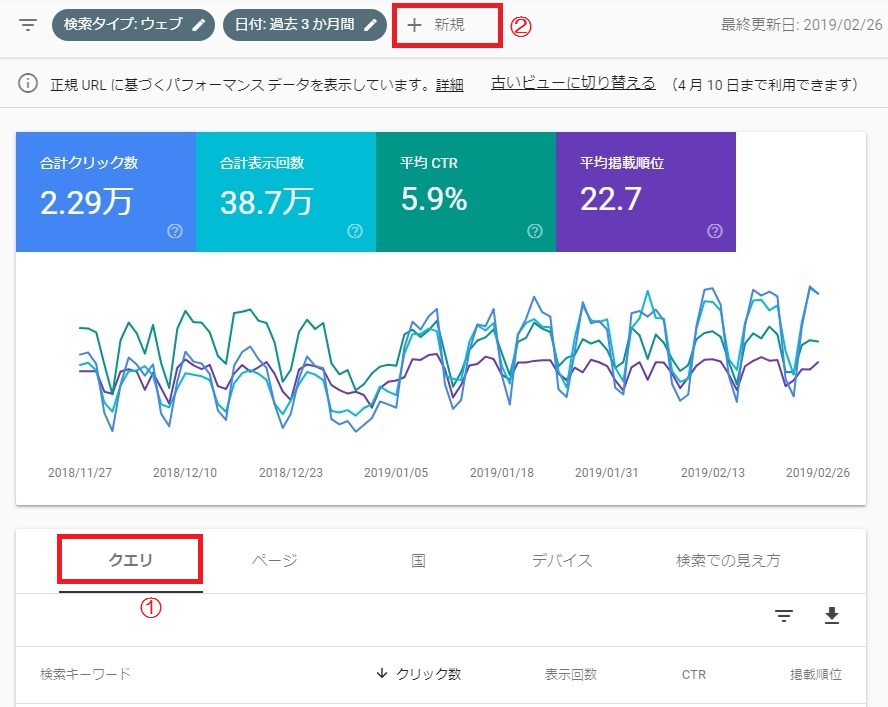Click the info icon beside the 正規 URL notice
The height and width of the screenshot is (707, 888).
(x=29, y=85)
